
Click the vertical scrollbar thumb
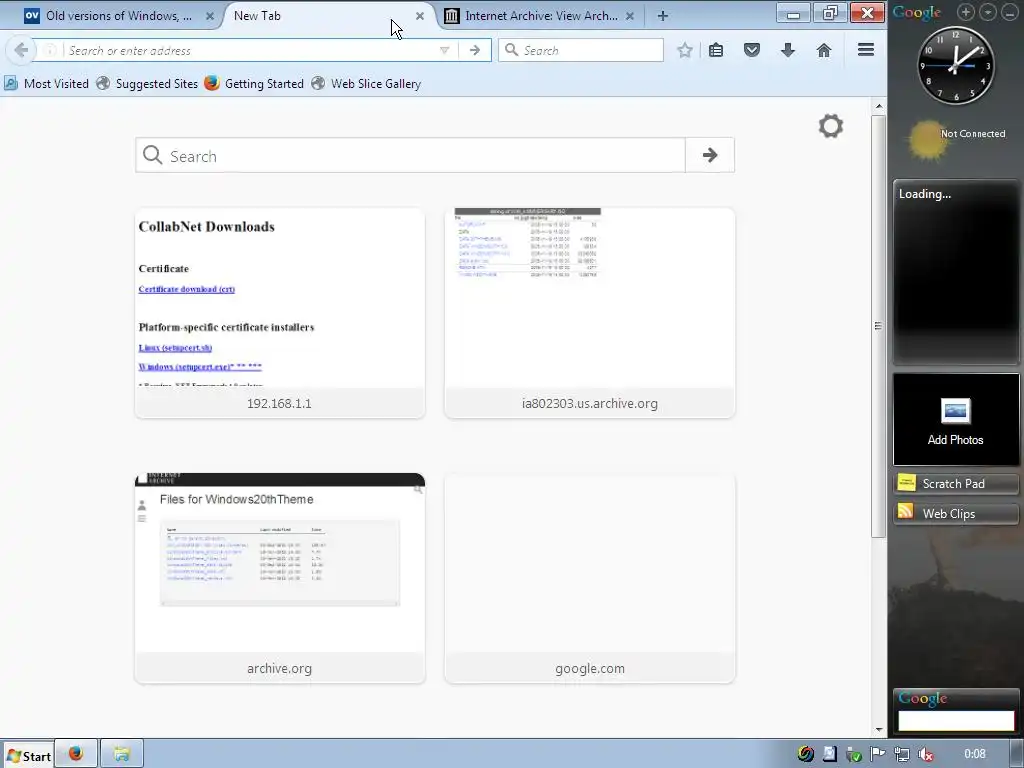879,326
